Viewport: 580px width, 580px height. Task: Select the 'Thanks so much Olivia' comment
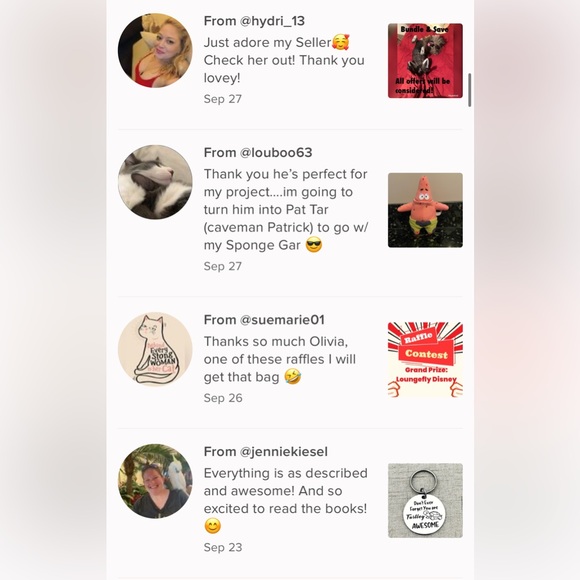click(x=280, y=359)
